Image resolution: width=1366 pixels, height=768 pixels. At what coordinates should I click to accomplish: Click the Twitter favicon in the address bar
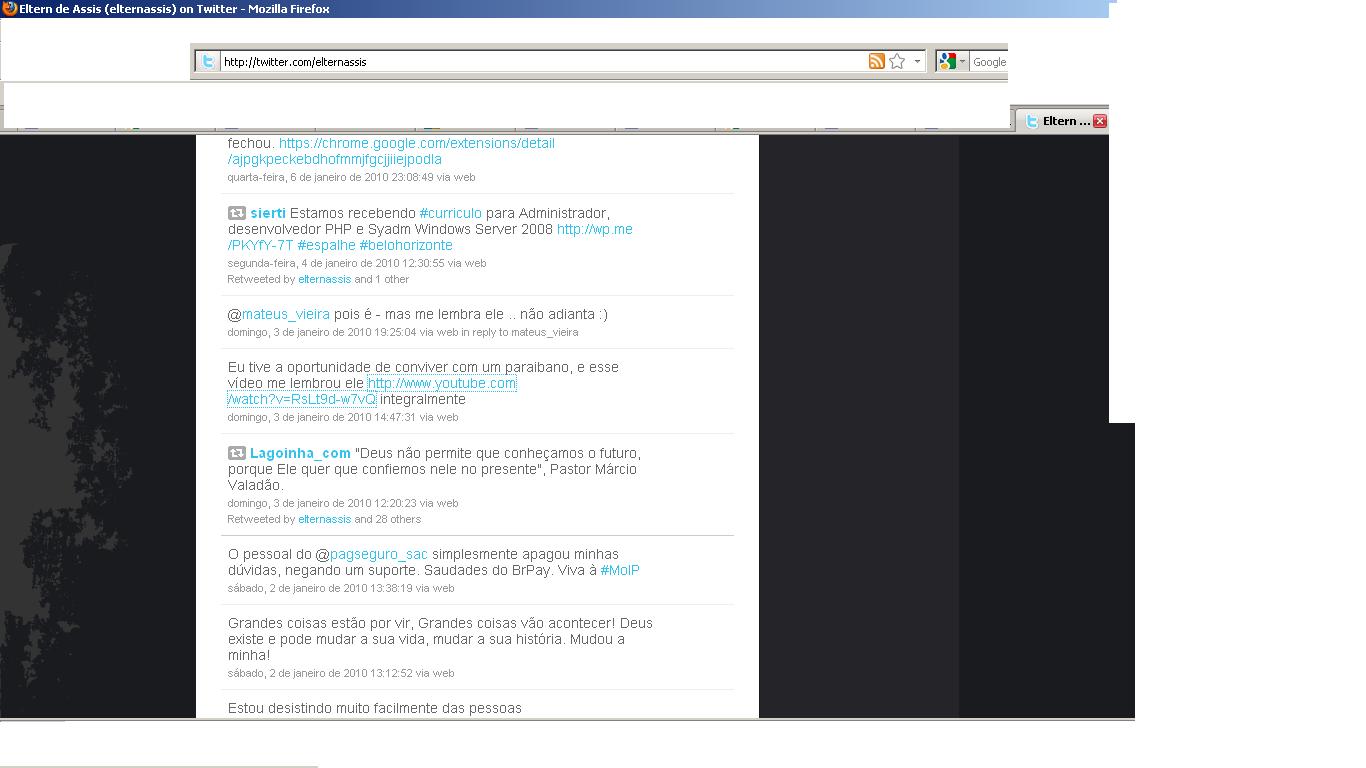[x=207, y=61]
